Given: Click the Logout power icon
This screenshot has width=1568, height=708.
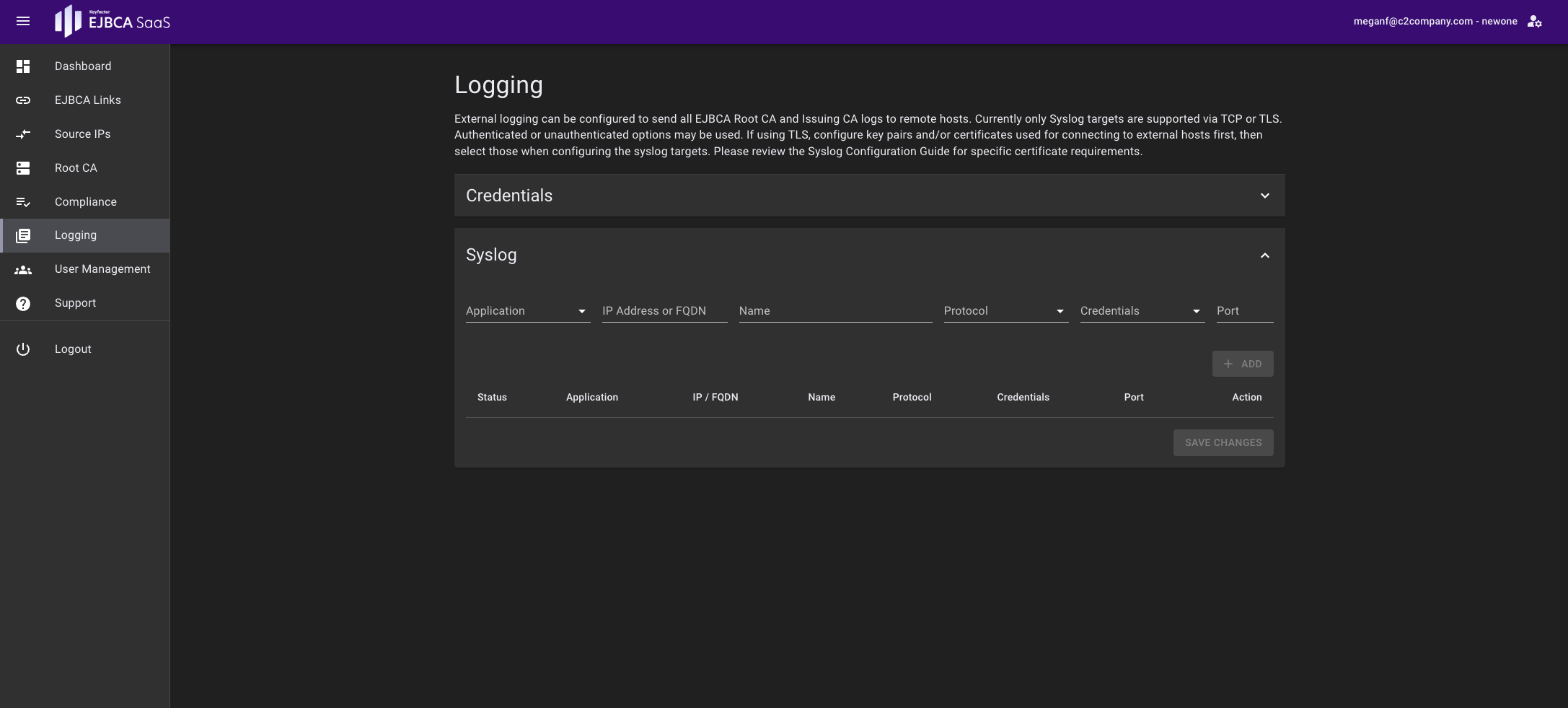Looking at the screenshot, I should coord(23,349).
